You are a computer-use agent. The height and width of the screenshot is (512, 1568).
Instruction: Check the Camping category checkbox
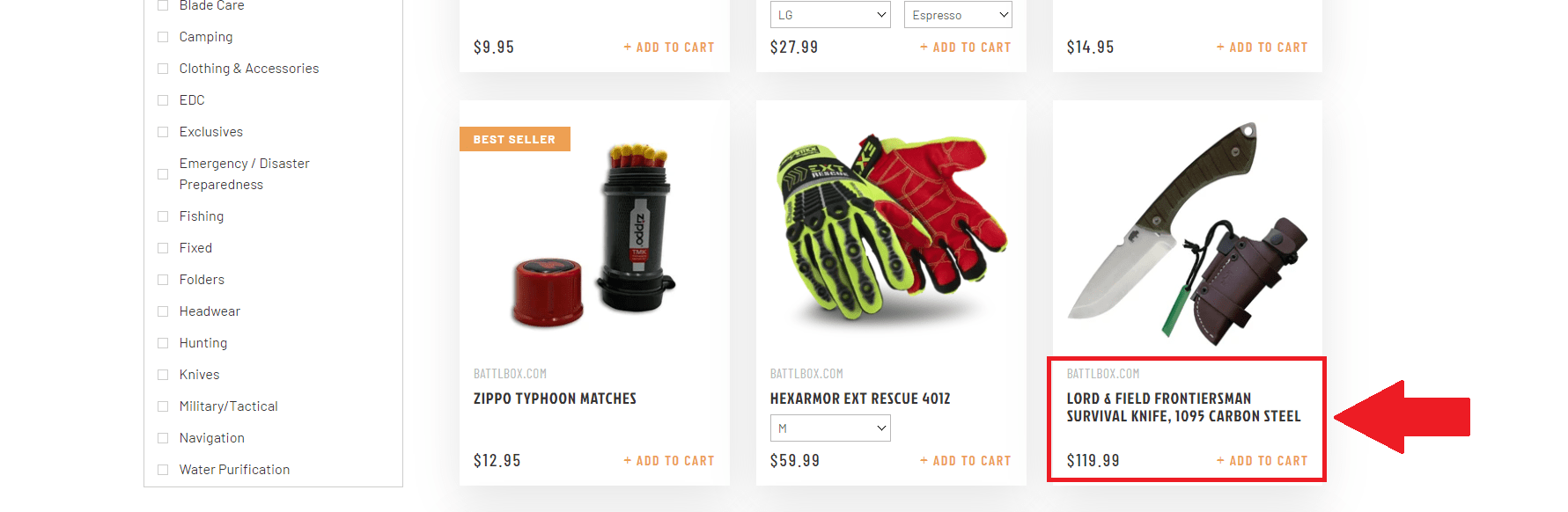163,37
